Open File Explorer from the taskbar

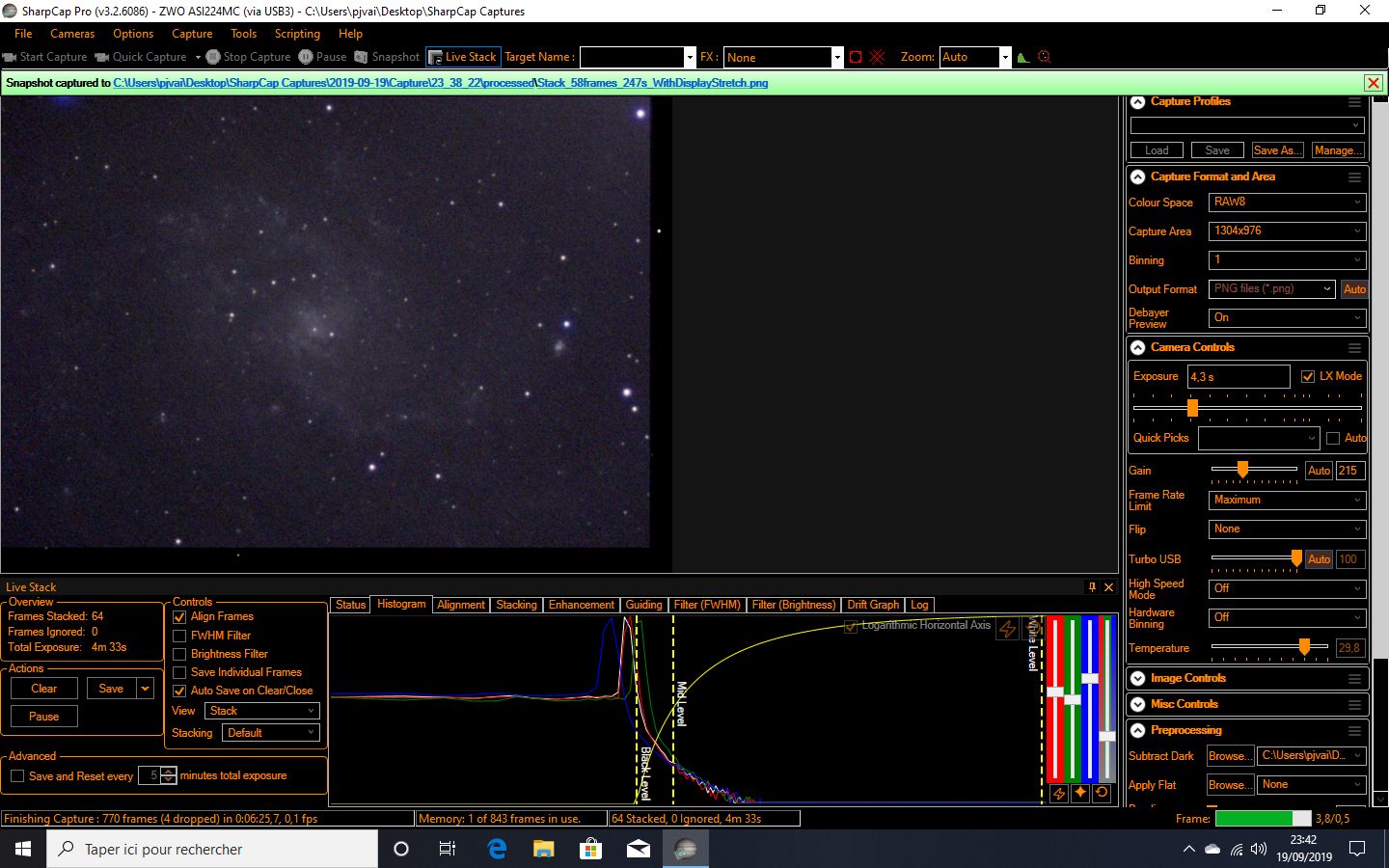[x=544, y=849]
